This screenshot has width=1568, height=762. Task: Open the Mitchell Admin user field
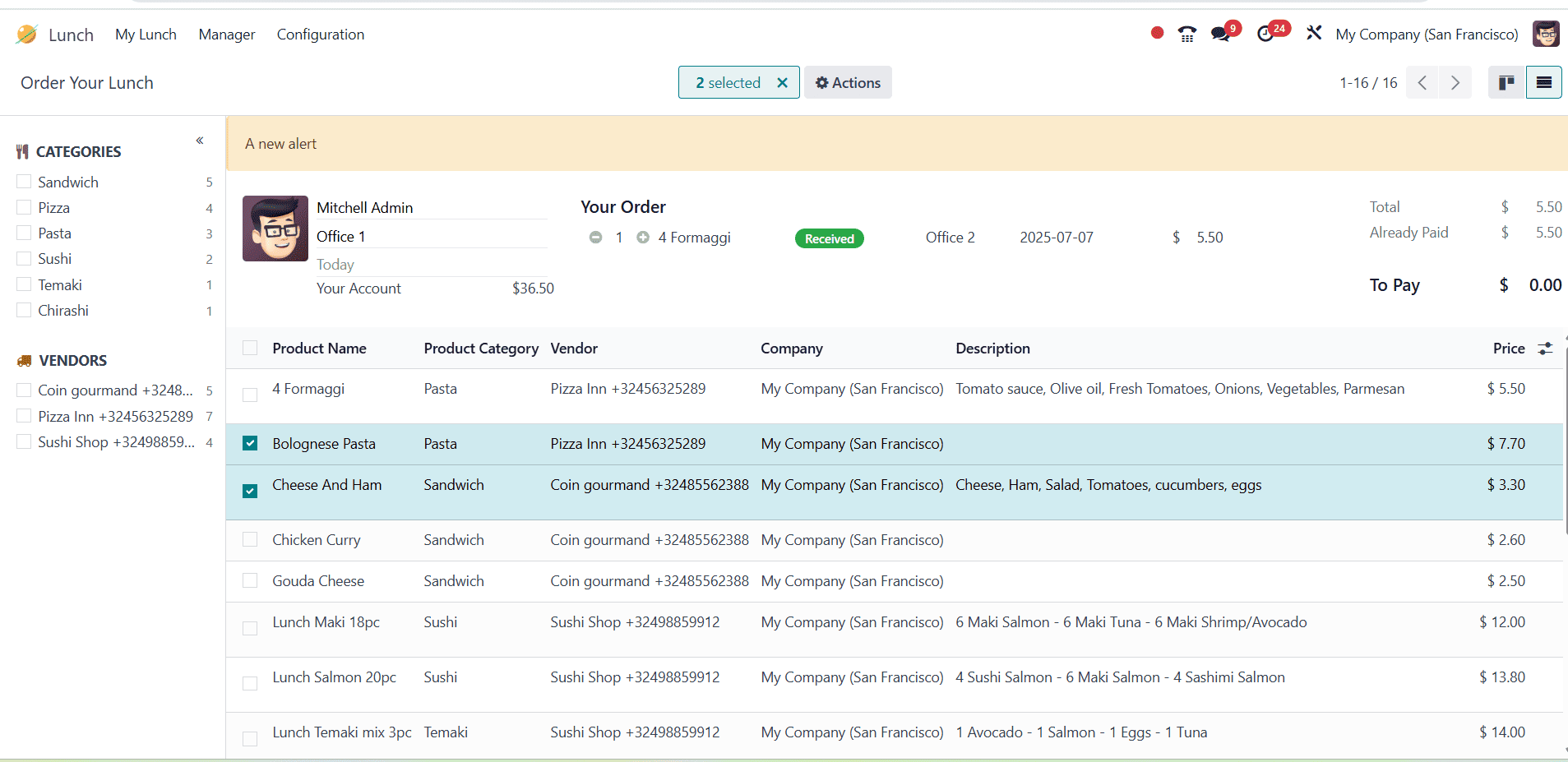pos(432,208)
